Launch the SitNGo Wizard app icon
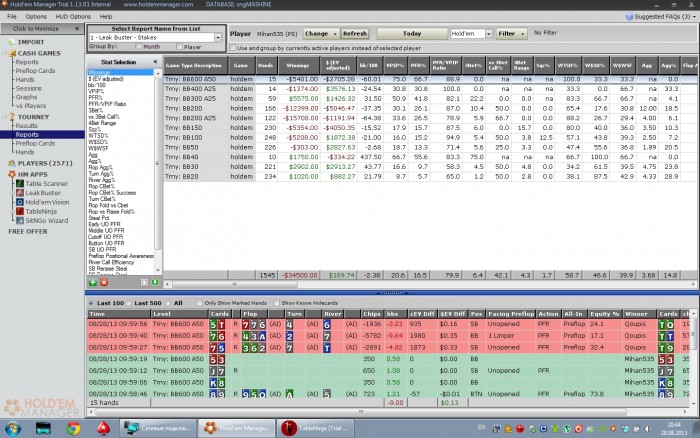Screen dimensions: 700x438 (20, 221)
